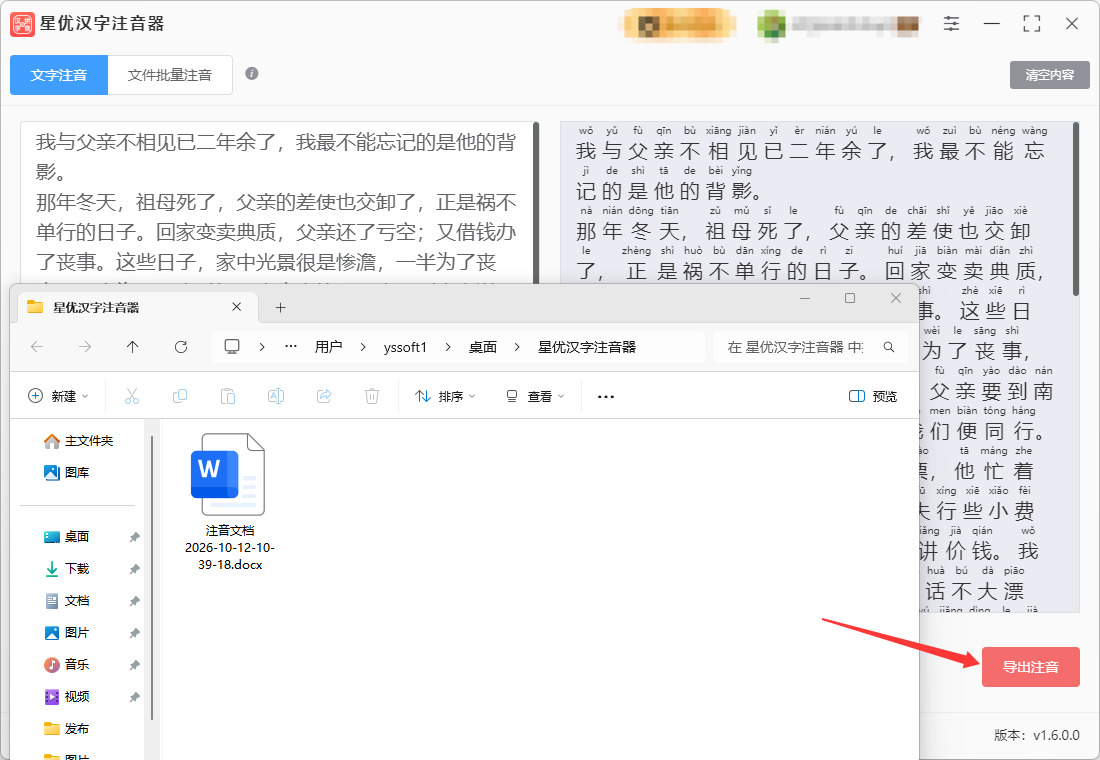
Task: Open 图库 in Explorer sidebar
Action: click(67, 472)
